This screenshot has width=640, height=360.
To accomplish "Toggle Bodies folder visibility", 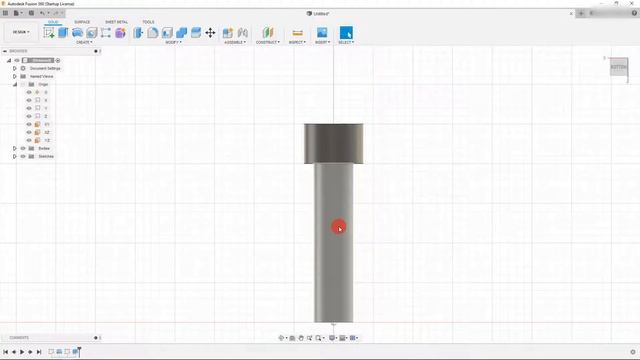I will pos(23,148).
